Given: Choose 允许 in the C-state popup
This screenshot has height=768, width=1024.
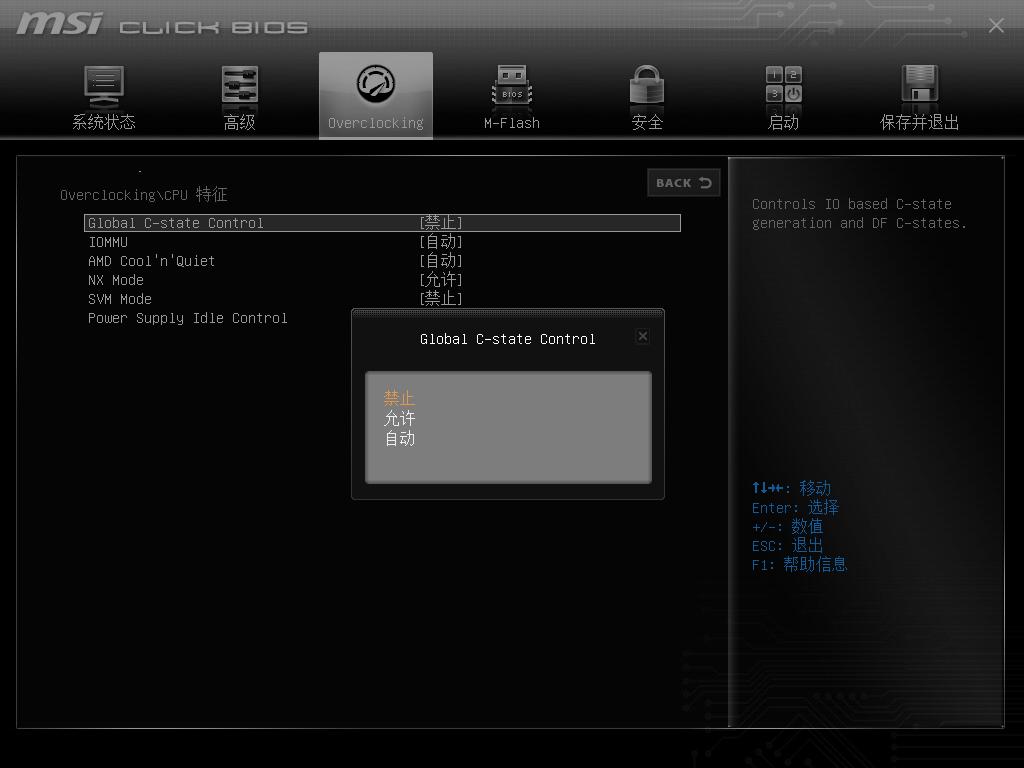Looking at the screenshot, I should [399, 418].
